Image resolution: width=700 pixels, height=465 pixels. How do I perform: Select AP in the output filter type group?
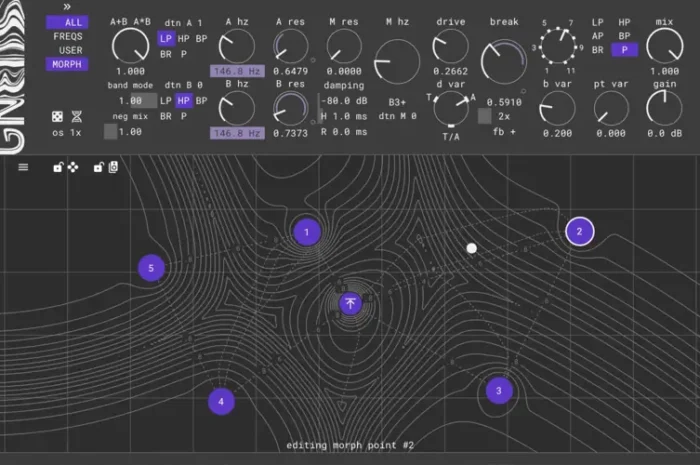coord(597,36)
